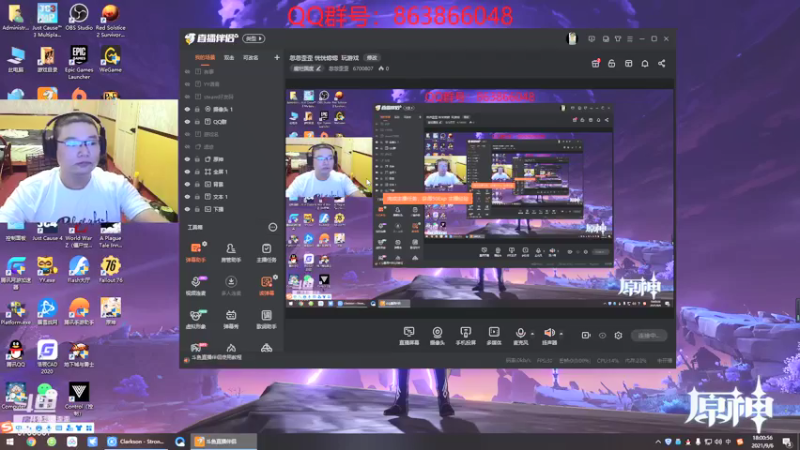Open Chrome from the taskbar
The height and width of the screenshot is (450, 800).
(x=31, y=442)
